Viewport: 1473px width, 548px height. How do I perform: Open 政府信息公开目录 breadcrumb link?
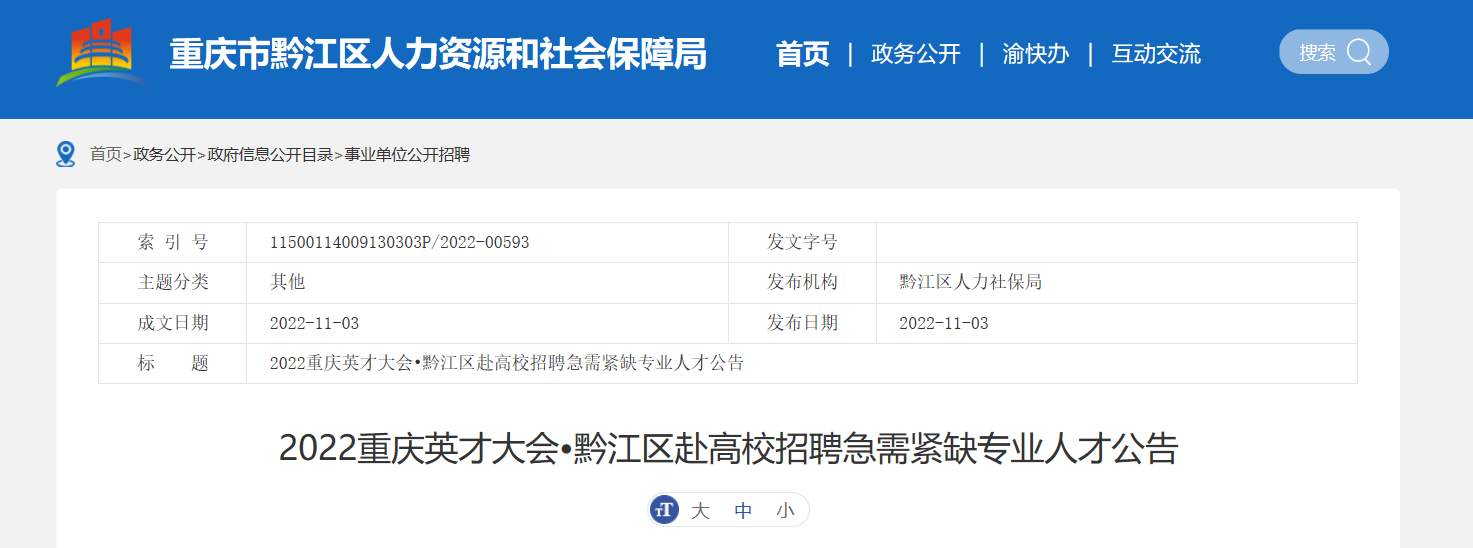tap(270, 155)
